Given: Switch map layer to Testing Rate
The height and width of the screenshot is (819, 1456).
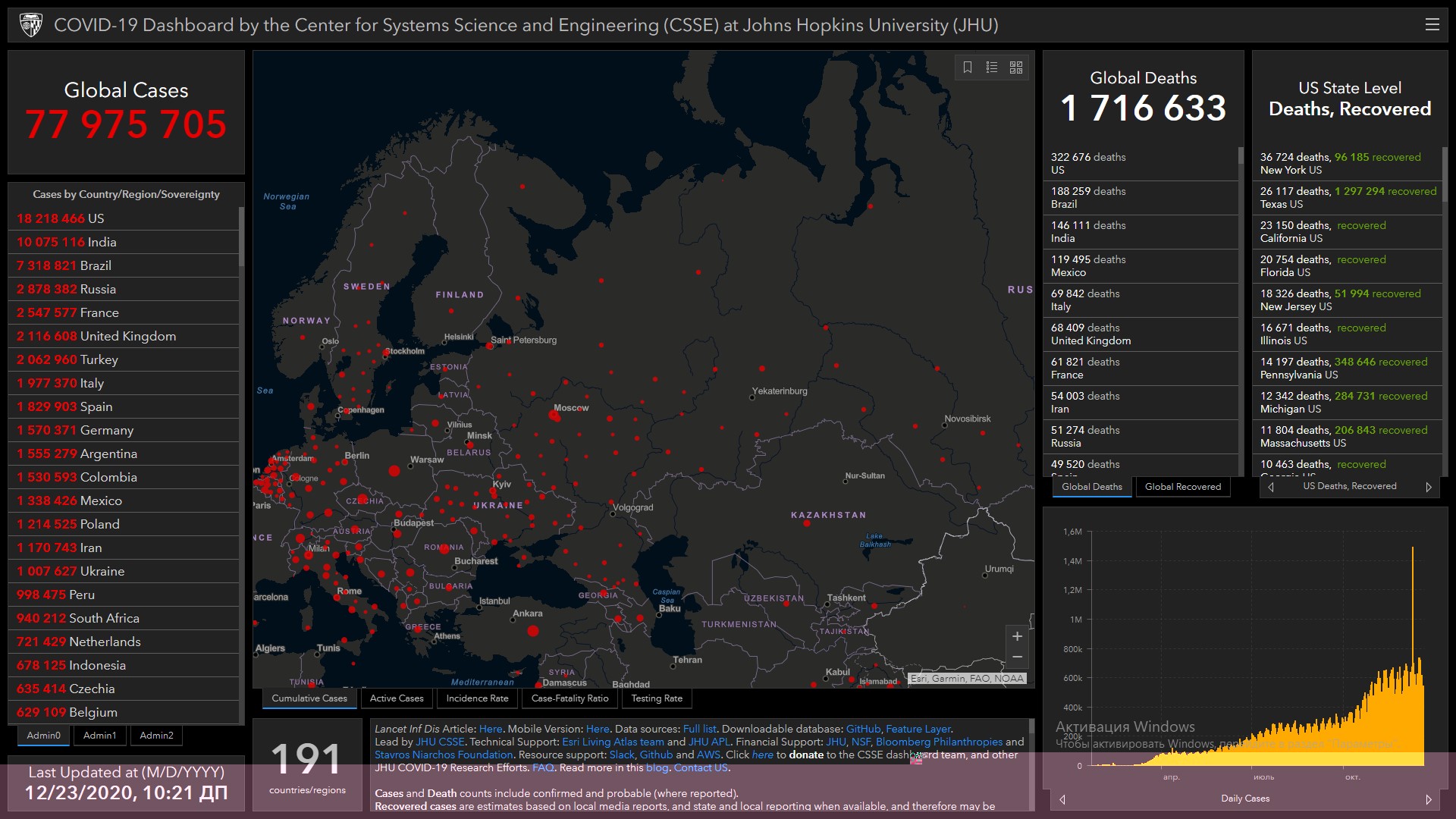Looking at the screenshot, I should point(657,698).
